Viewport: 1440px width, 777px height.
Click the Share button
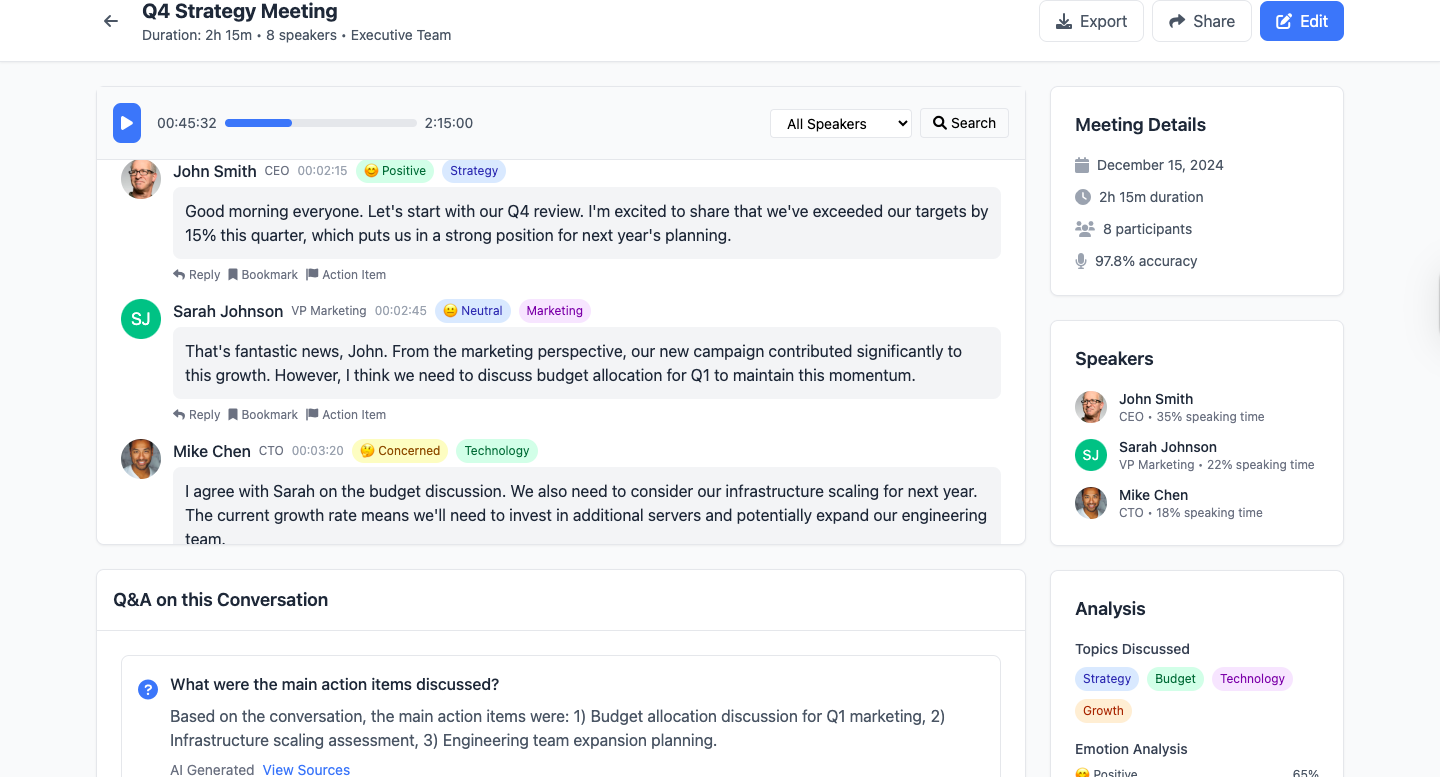(1201, 21)
